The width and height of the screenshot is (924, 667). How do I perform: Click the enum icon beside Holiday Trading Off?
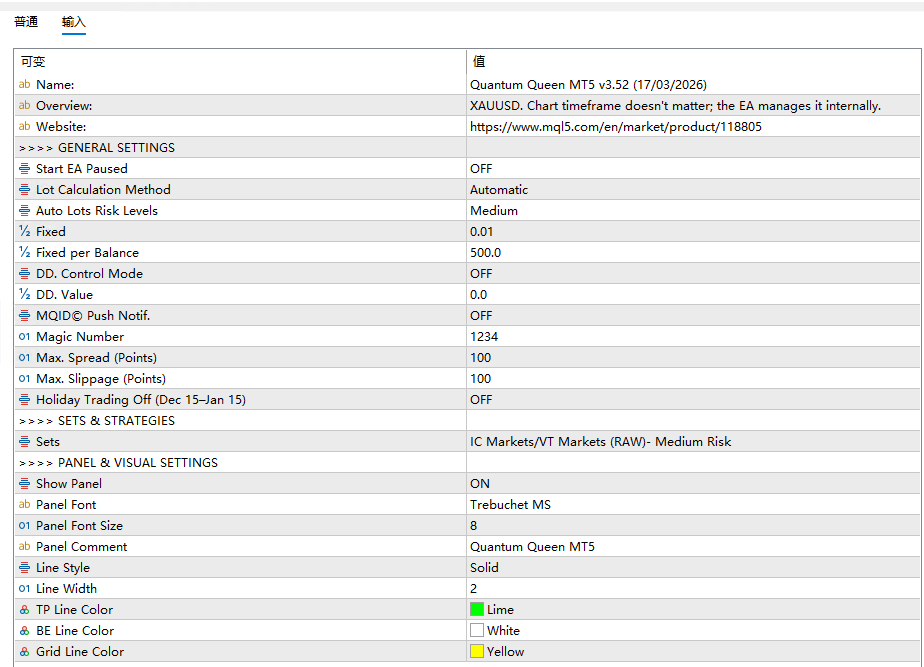click(24, 399)
